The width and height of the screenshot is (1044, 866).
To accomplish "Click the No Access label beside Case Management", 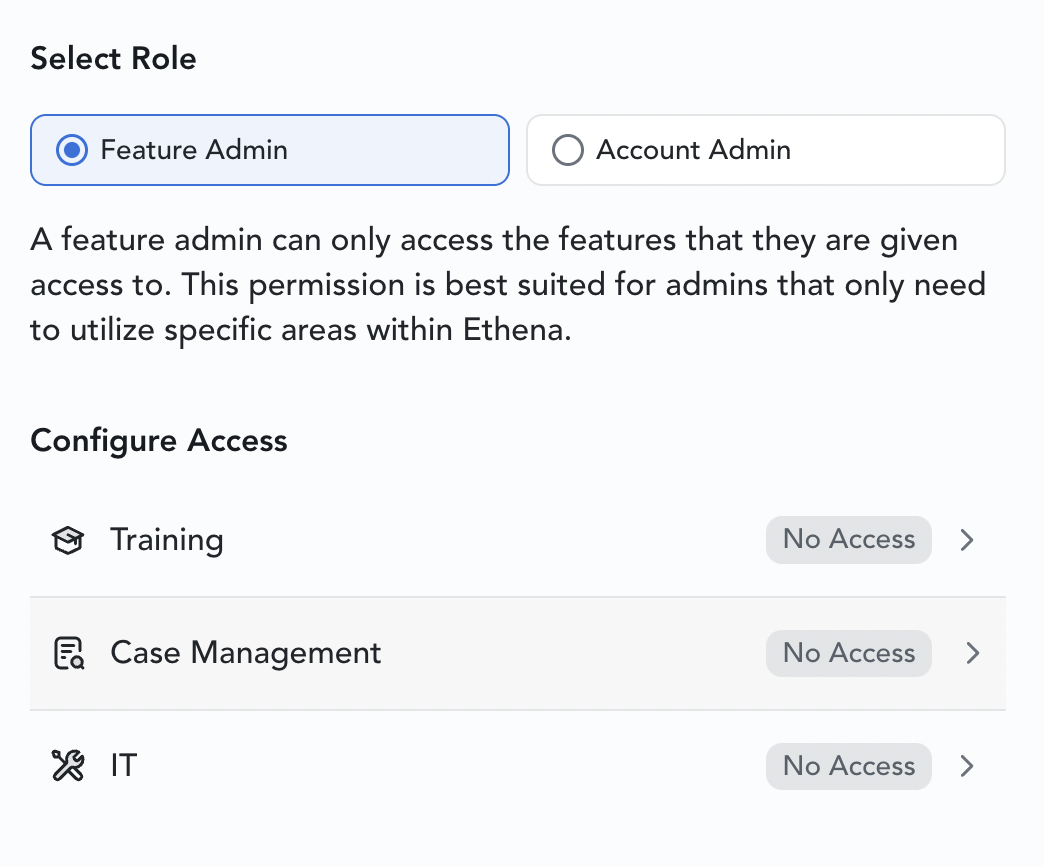I will 848,653.
